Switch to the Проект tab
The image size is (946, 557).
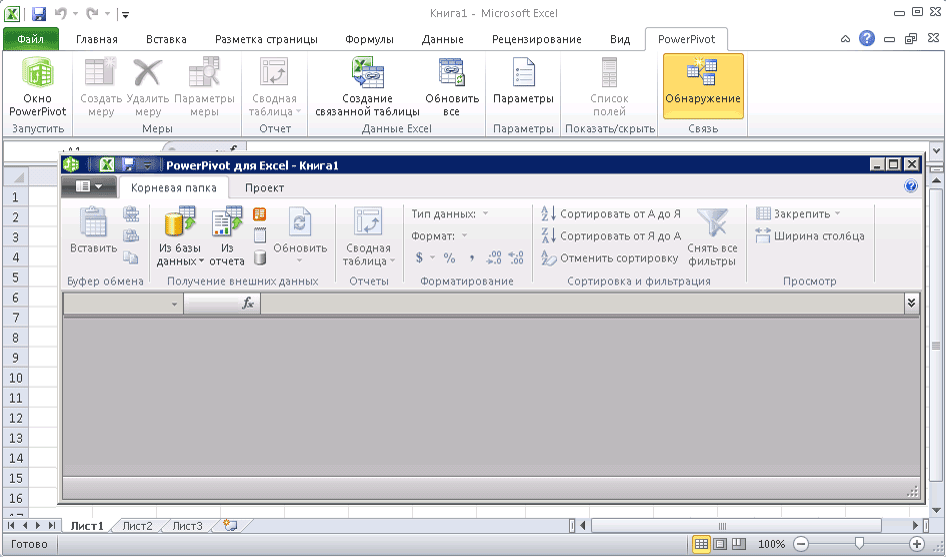[x=264, y=188]
